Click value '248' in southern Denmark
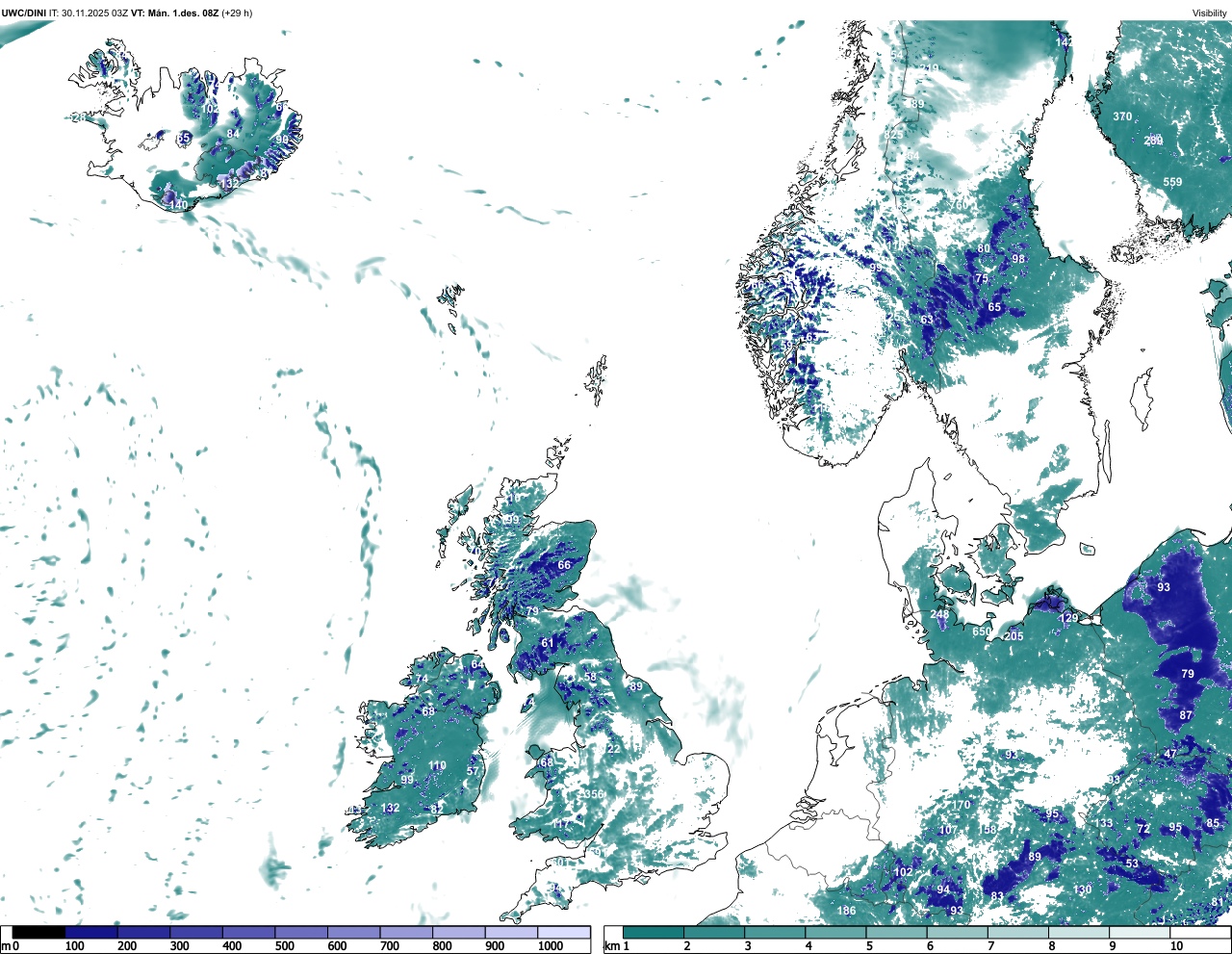1232x954 pixels. tap(939, 614)
